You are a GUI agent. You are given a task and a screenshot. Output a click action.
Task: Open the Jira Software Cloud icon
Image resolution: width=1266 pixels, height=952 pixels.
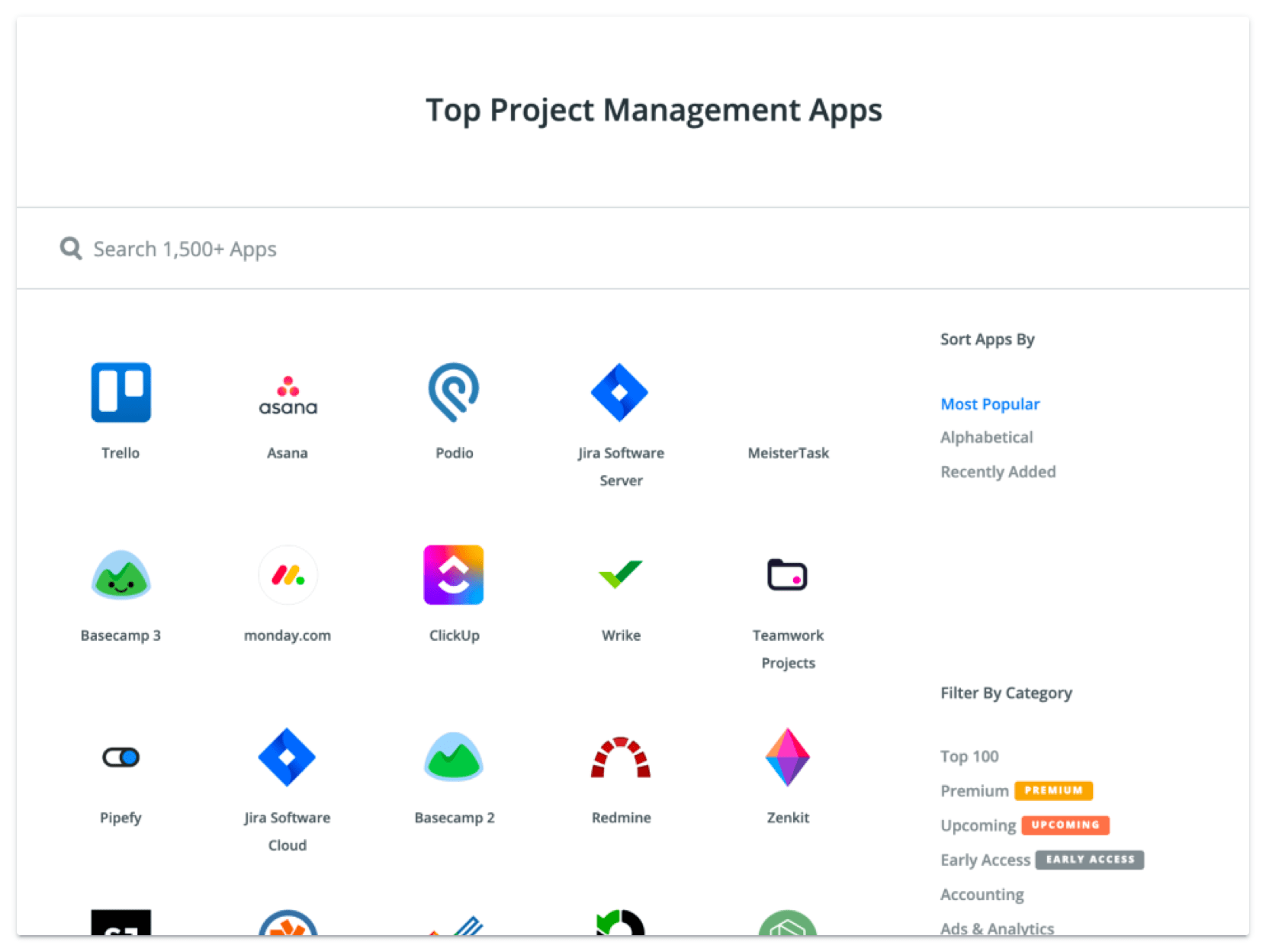[x=288, y=757]
